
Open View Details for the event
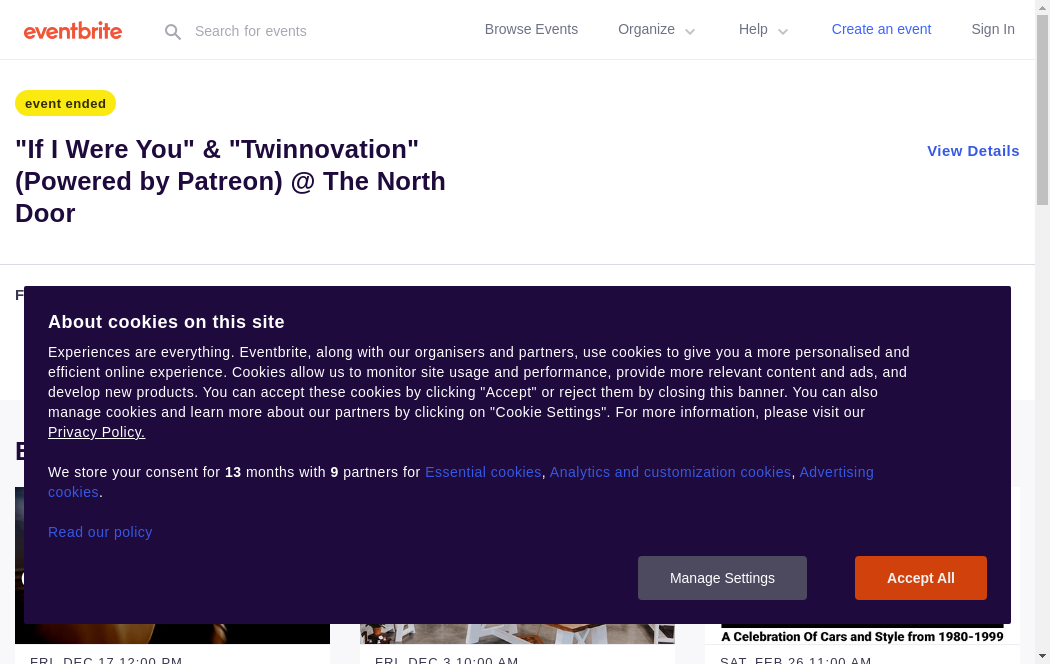pos(972,151)
